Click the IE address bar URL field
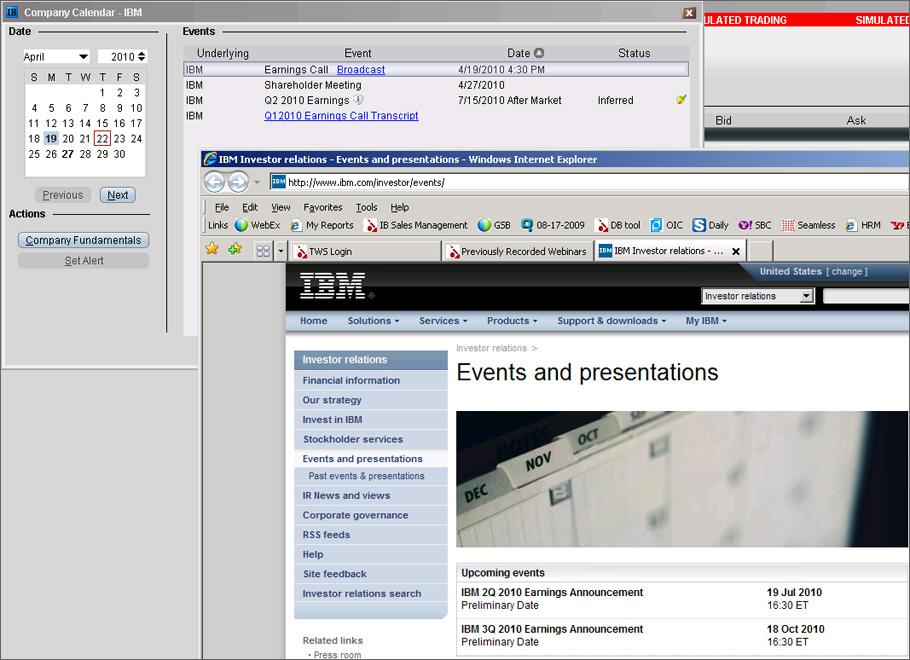 coord(592,182)
